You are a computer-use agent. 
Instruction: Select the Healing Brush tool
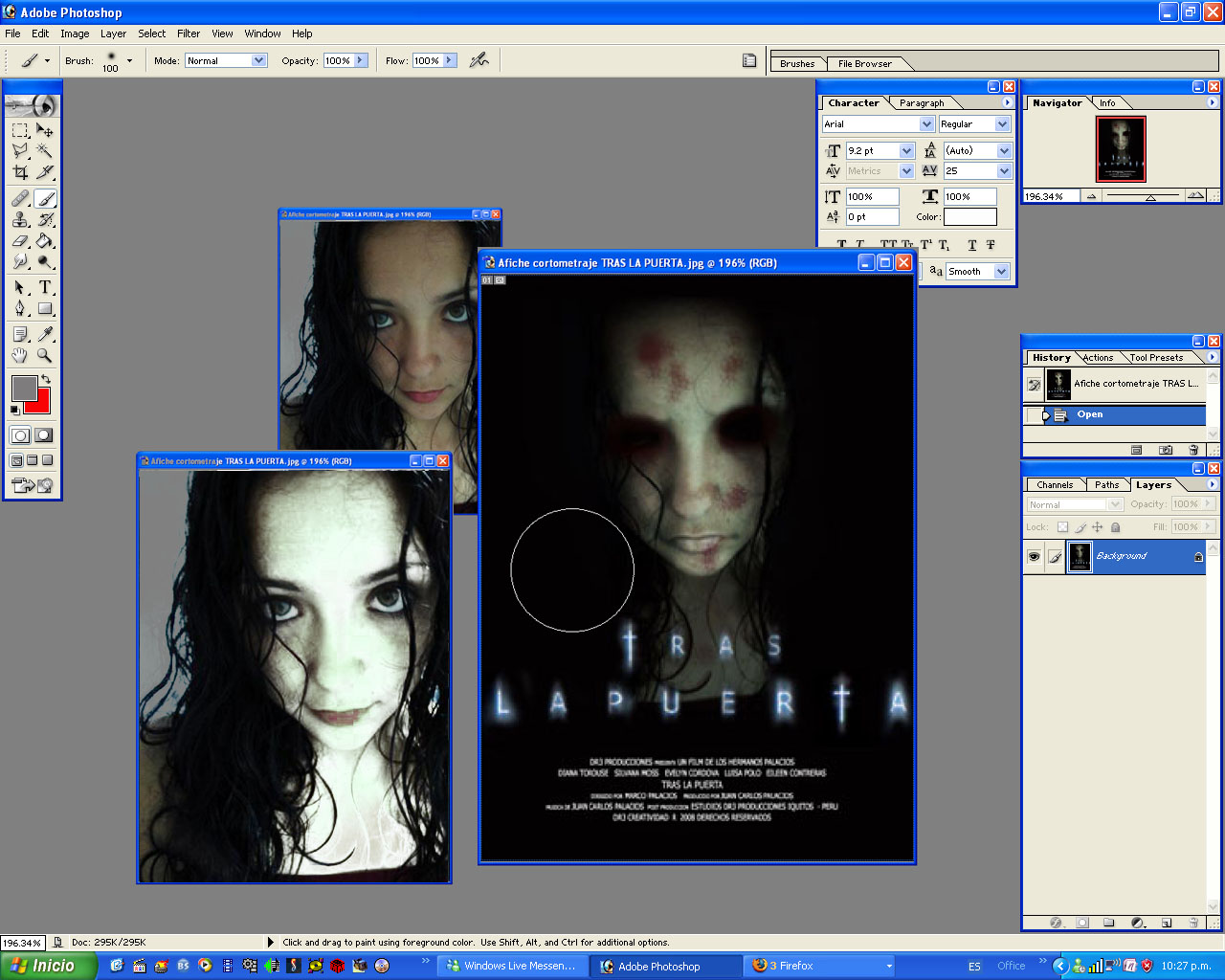click(20, 199)
